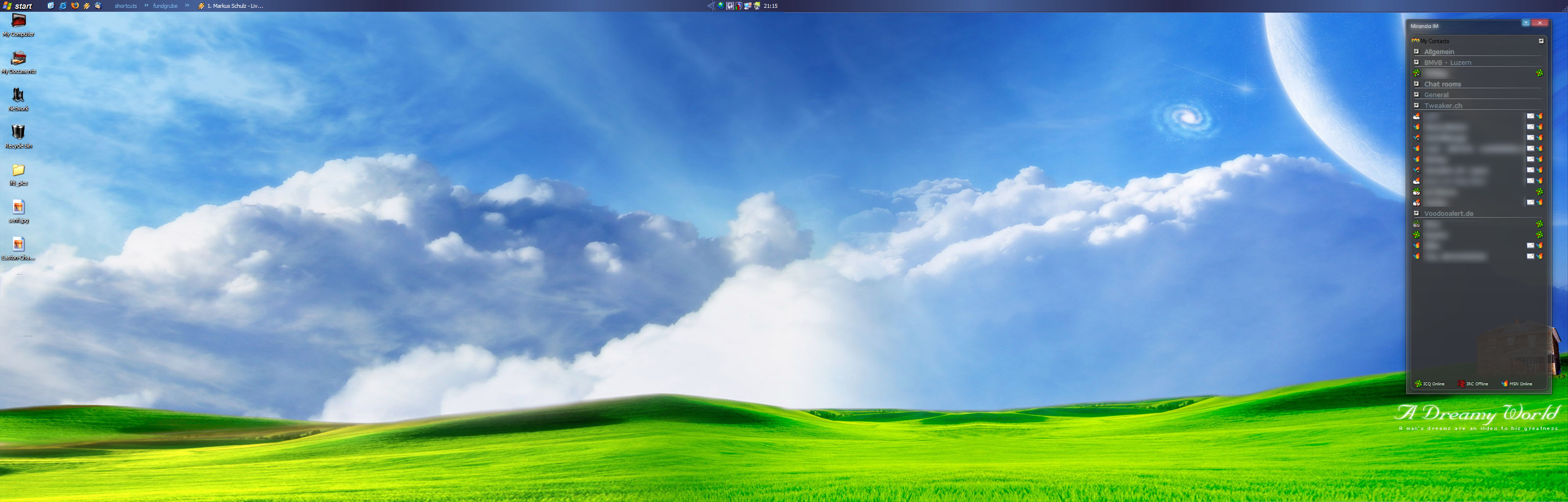Viewport: 1568px width, 502px height.
Task: Collapse the Tweaker.ch contact group
Action: [x=1417, y=105]
